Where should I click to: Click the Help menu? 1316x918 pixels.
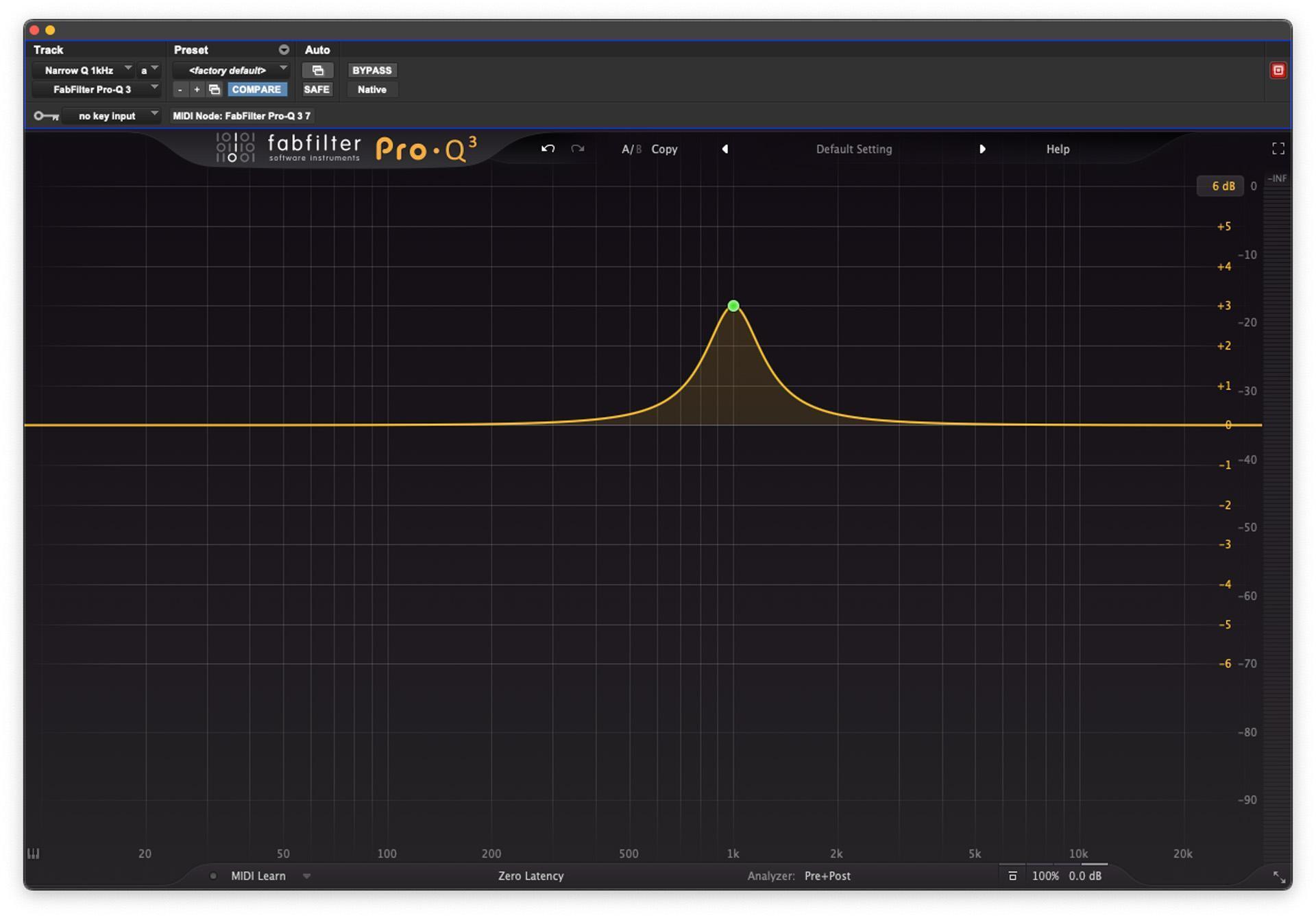[x=1058, y=149]
